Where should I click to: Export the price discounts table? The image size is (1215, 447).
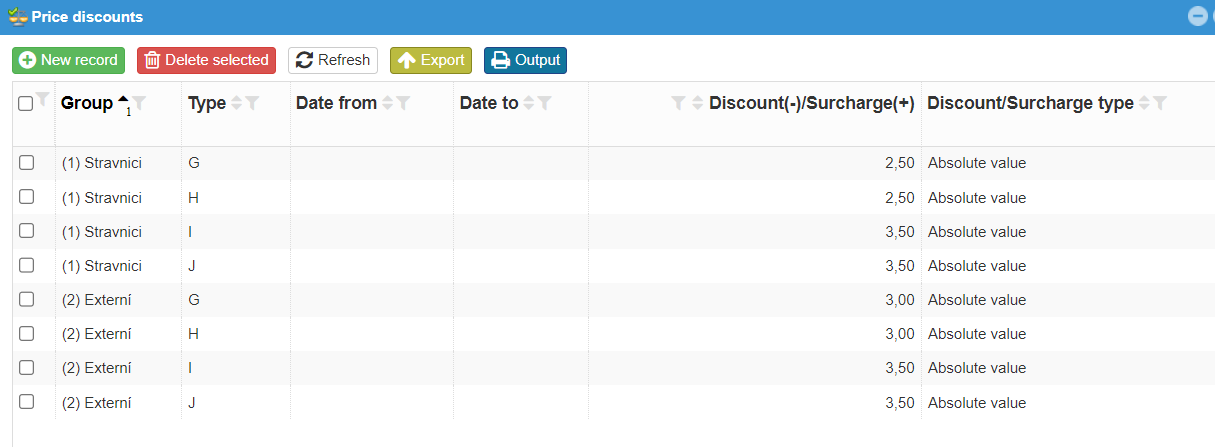point(431,60)
